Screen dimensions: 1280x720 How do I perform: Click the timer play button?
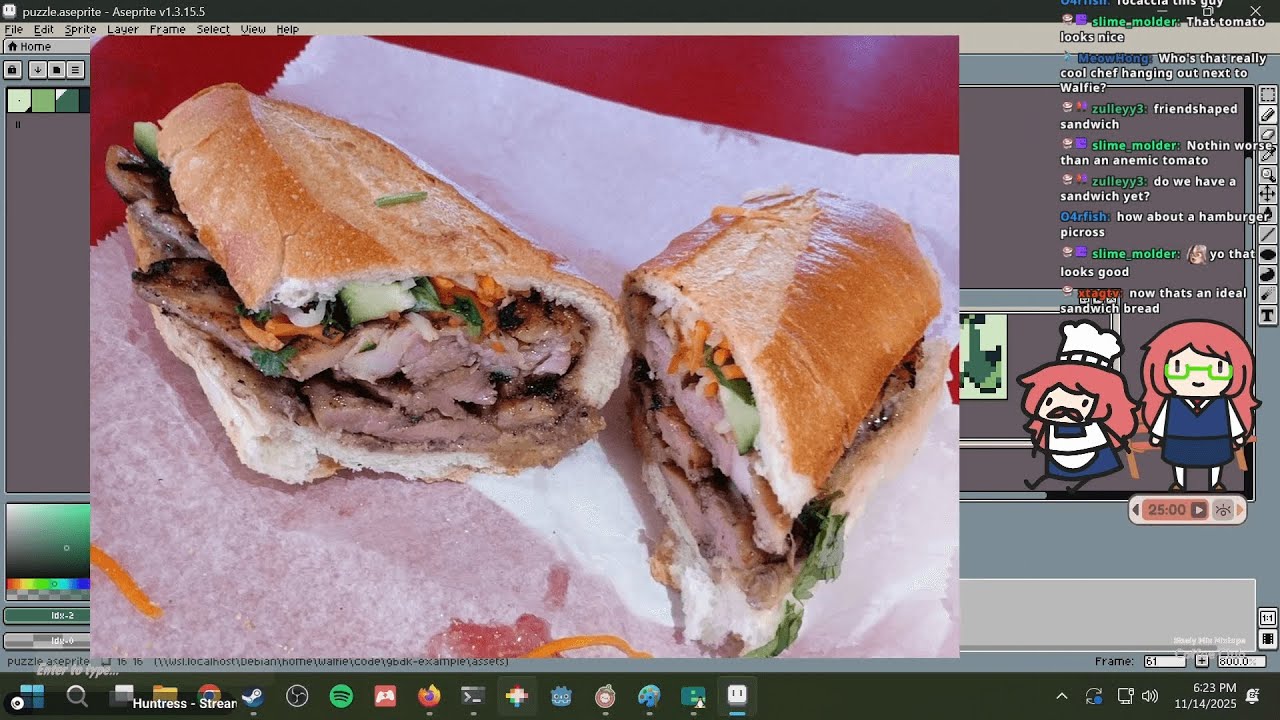1198,510
